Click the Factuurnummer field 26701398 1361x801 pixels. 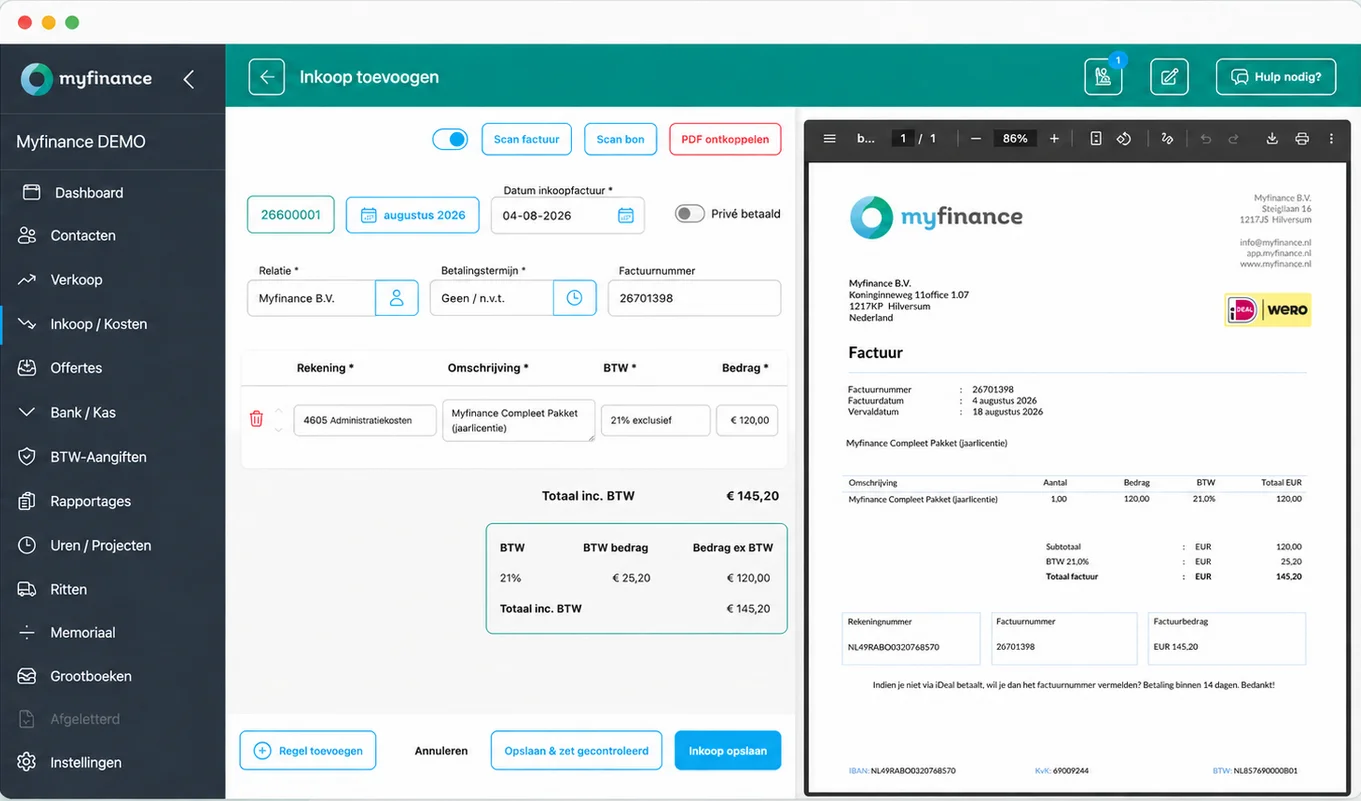(x=694, y=298)
